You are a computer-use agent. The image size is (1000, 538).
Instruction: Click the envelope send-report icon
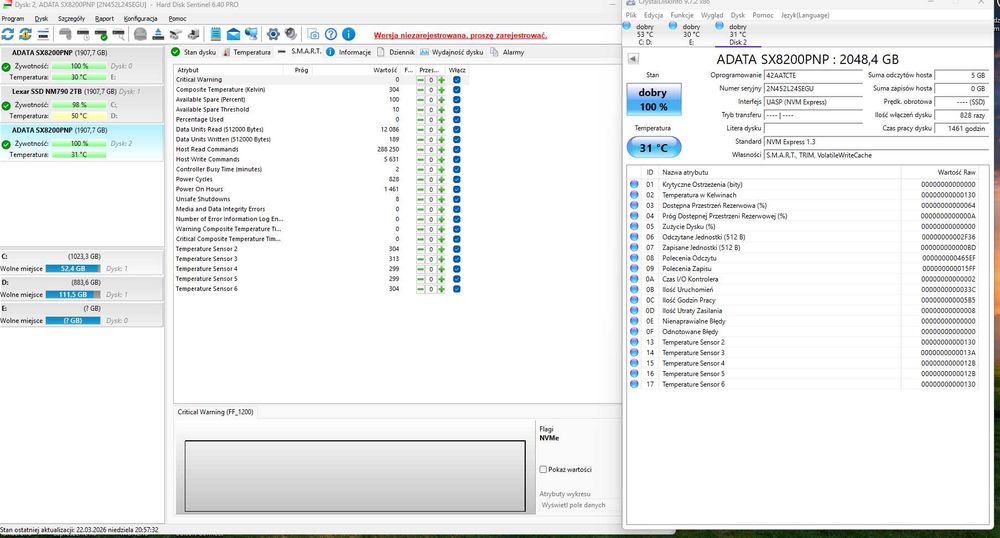click(x=233, y=34)
